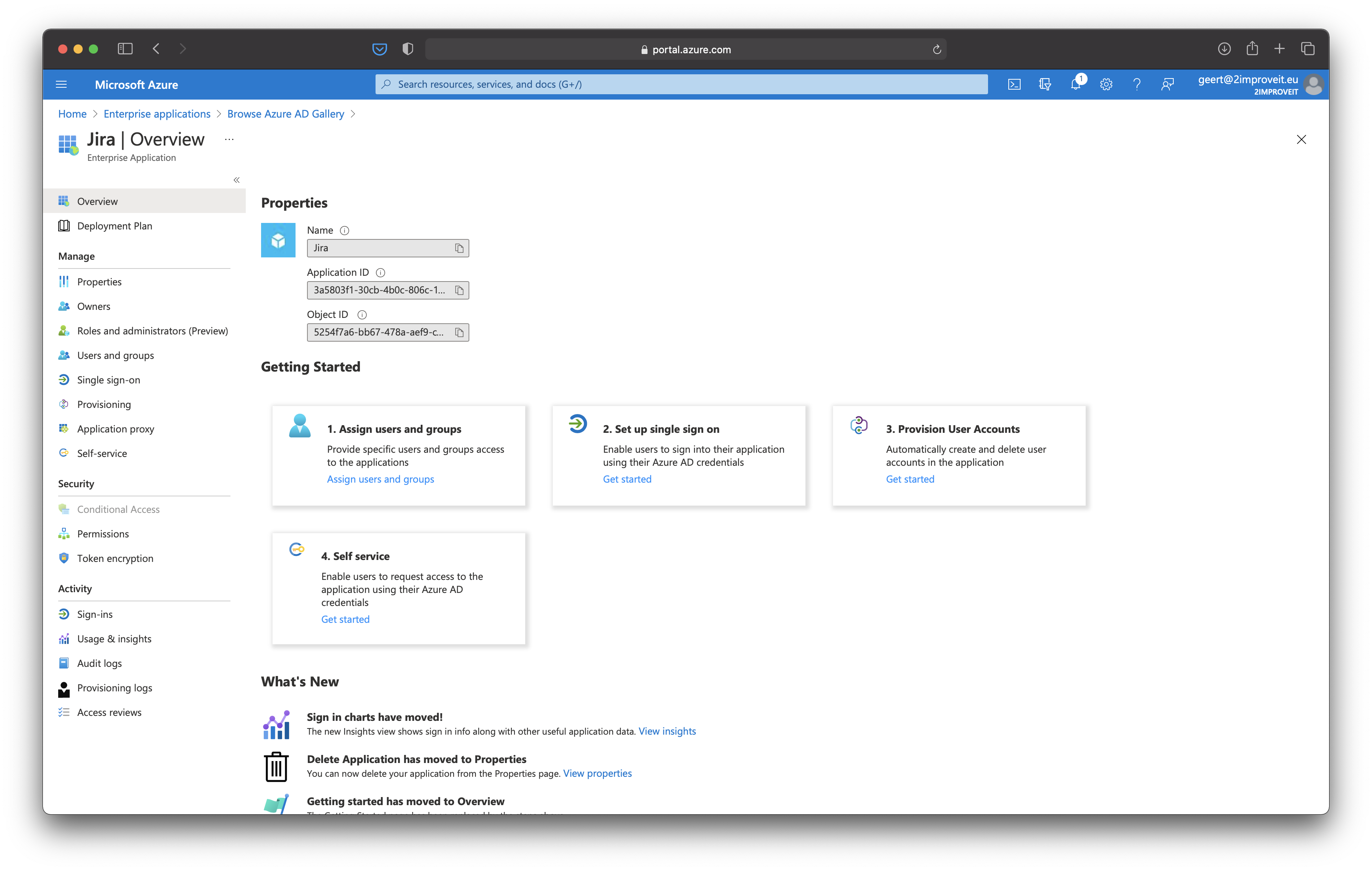This screenshot has height=871, width=1372.
Task: Click Get started under Provision User Accounts
Action: click(910, 480)
